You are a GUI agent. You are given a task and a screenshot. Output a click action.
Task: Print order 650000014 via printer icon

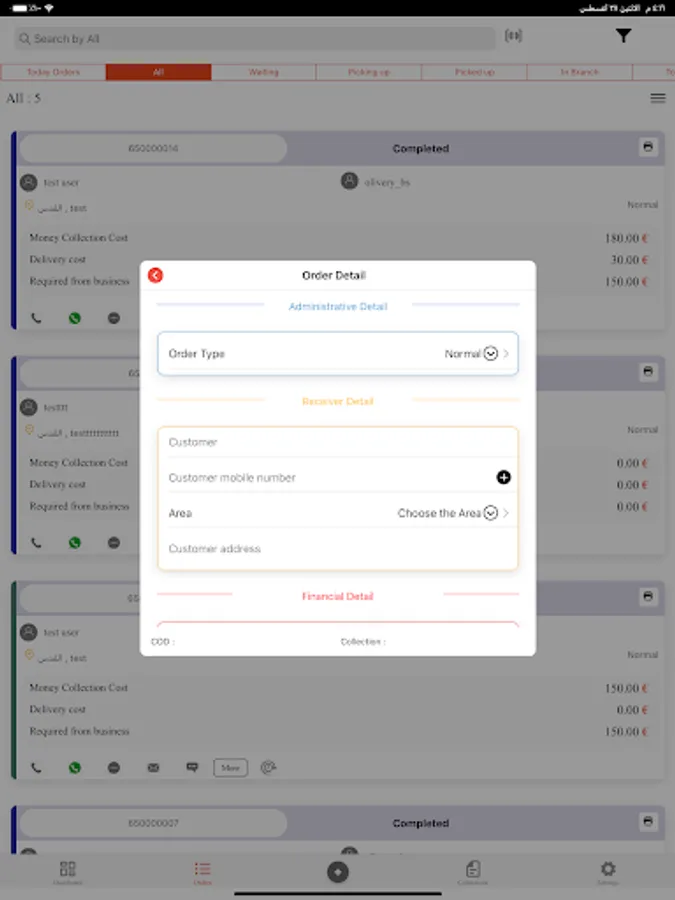tap(648, 148)
